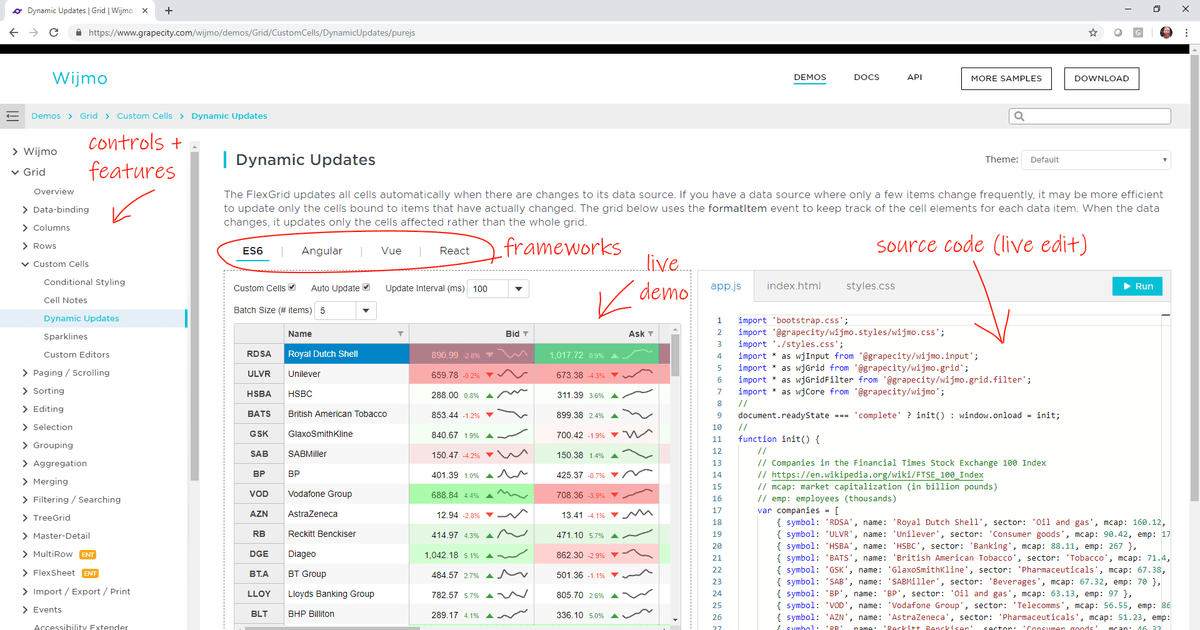Viewport: 1200px width, 630px height.
Task: Expand the Data-binding tree section
Action: point(25,210)
